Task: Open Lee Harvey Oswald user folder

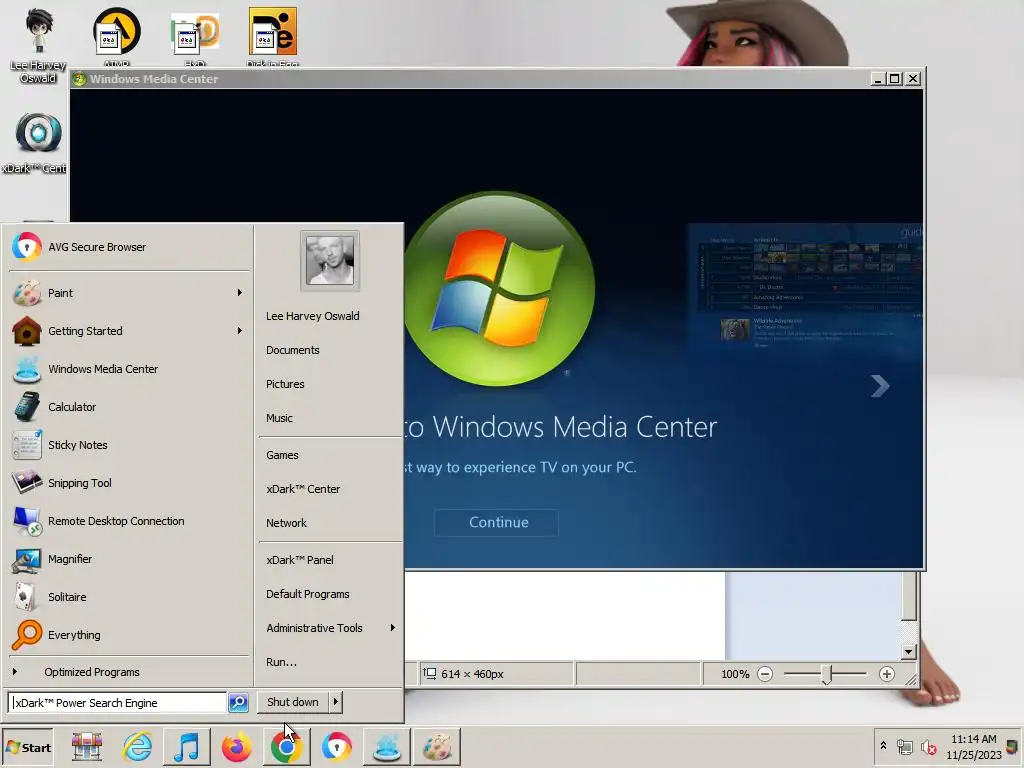Action: point(312,316)
